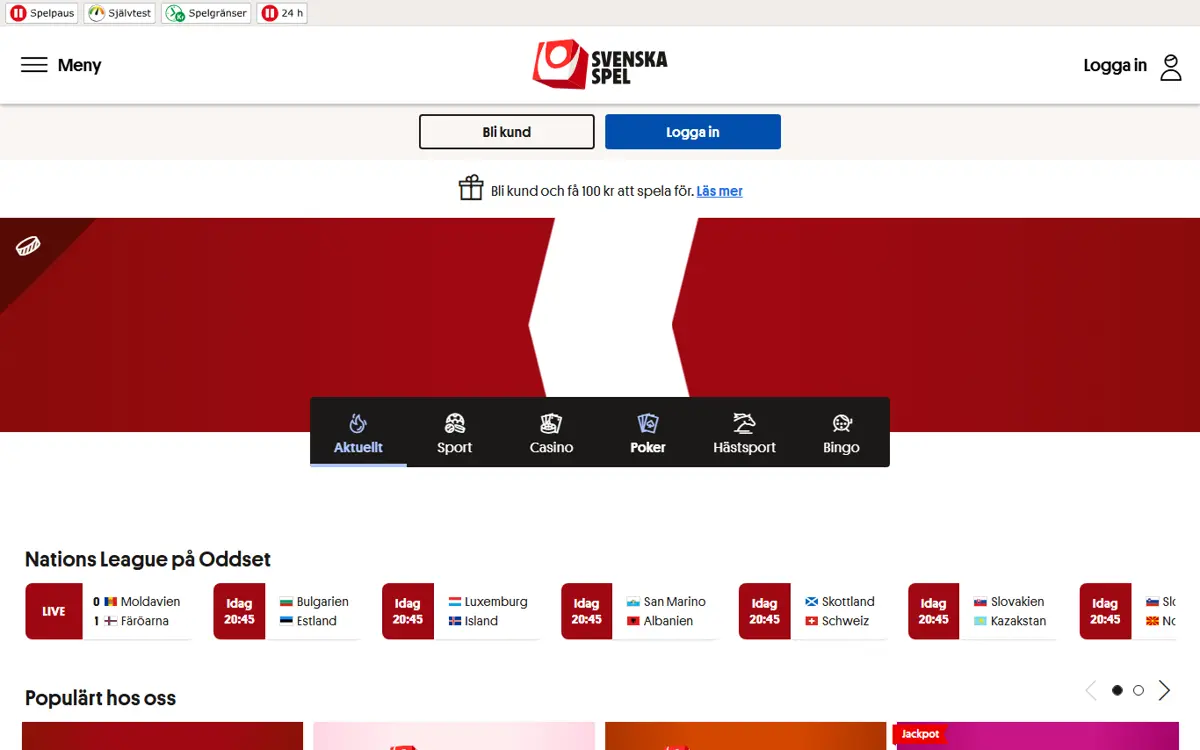Open the San Marino vs Albanien match
1200x750 pixels.
point(640,611)
